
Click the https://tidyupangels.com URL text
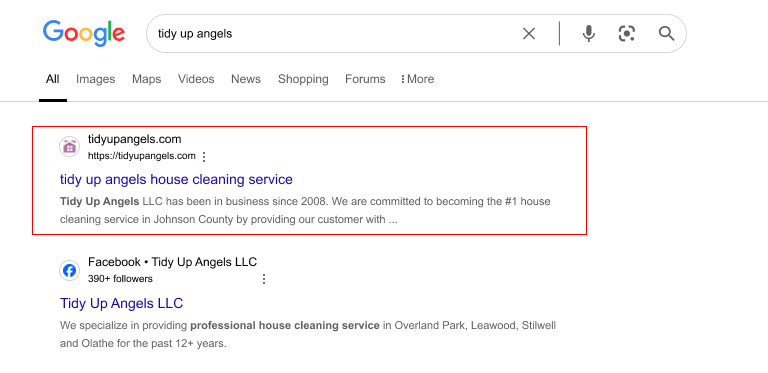pos(142,156)
